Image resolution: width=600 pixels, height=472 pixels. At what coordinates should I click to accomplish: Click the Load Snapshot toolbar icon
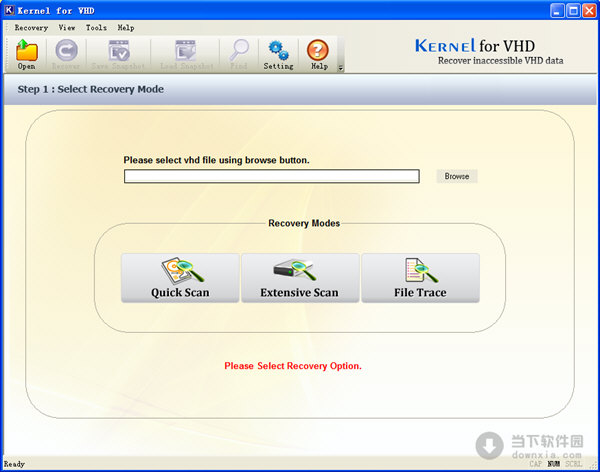[186, 54]
